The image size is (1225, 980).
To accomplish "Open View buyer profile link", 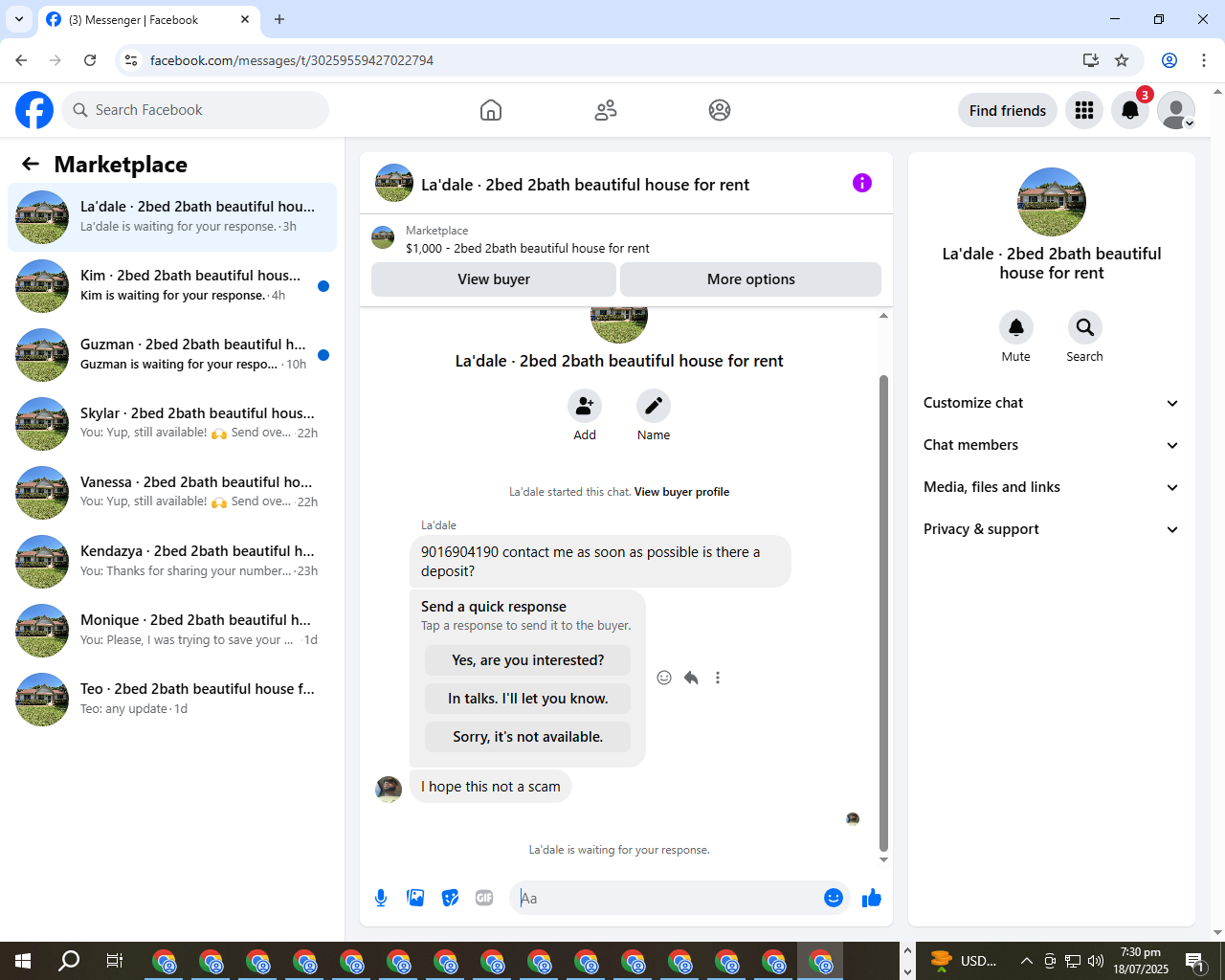I will pos(681,492).
